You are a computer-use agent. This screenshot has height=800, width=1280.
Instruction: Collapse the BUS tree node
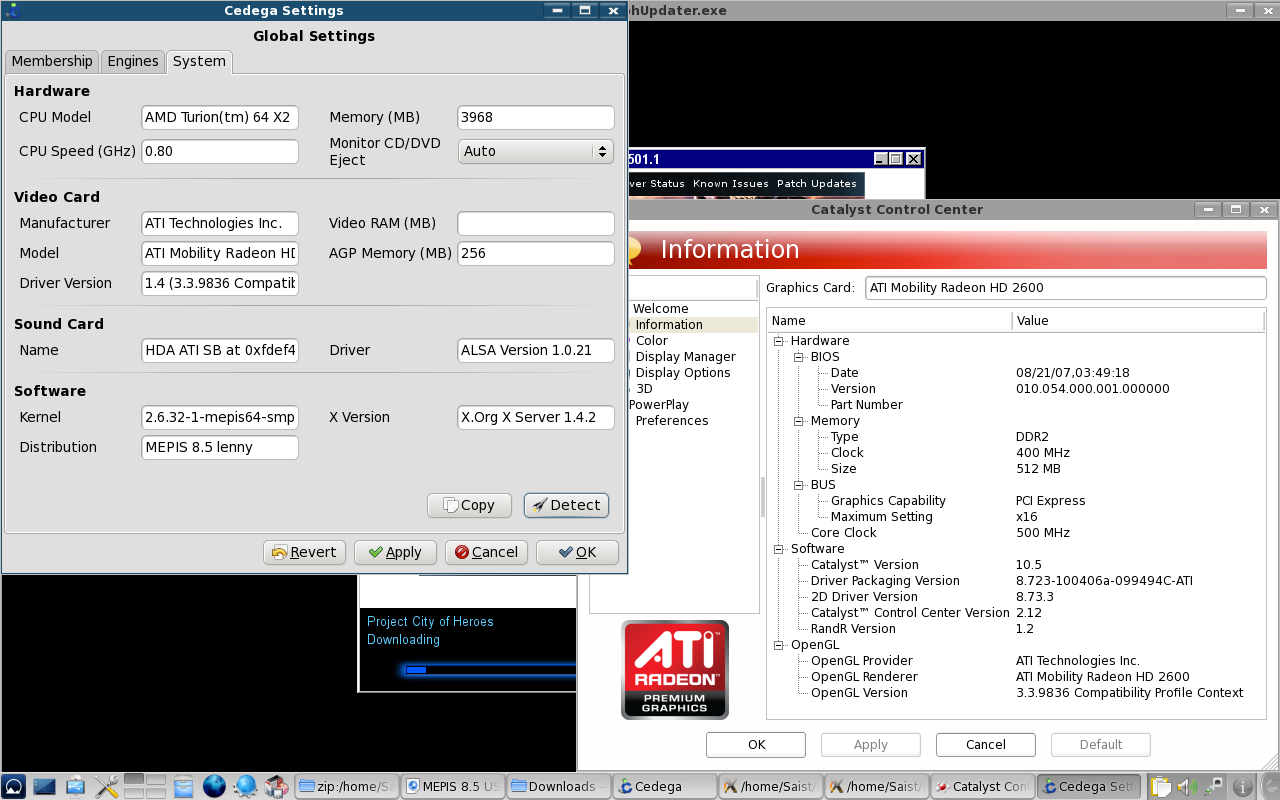click(x=799, y=485)
